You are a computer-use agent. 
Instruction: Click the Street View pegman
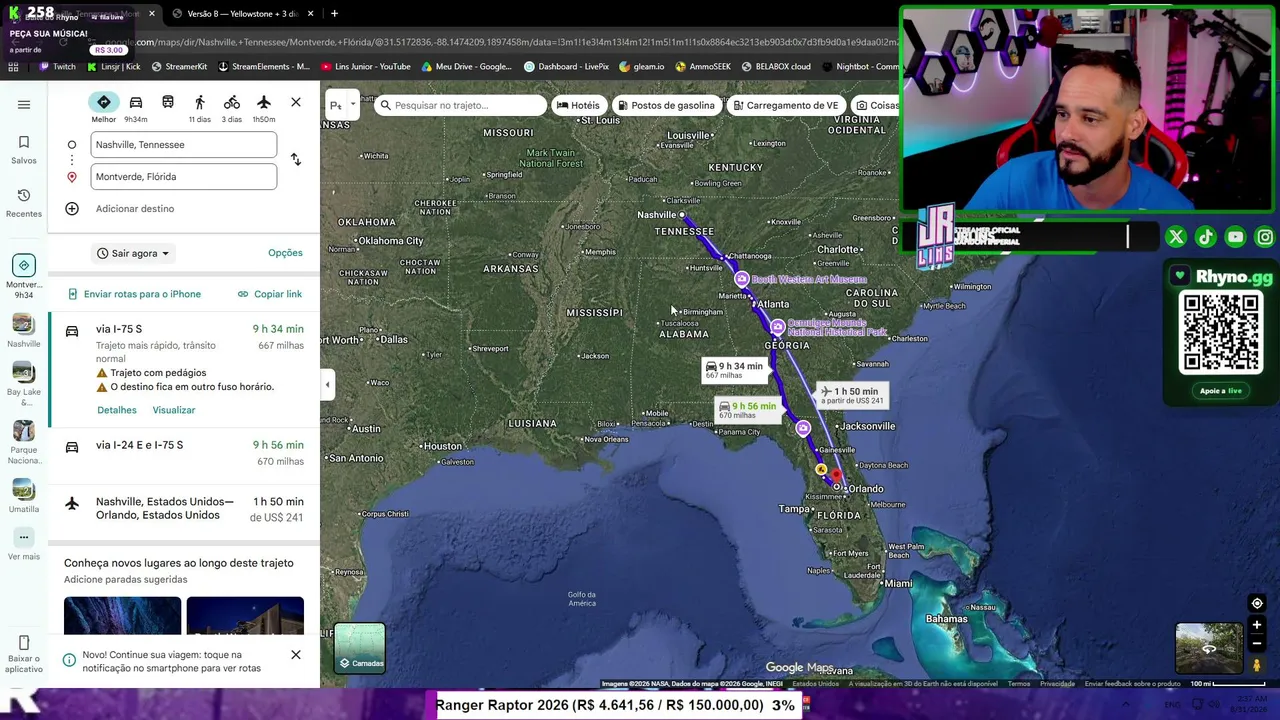click(1257, 665)
